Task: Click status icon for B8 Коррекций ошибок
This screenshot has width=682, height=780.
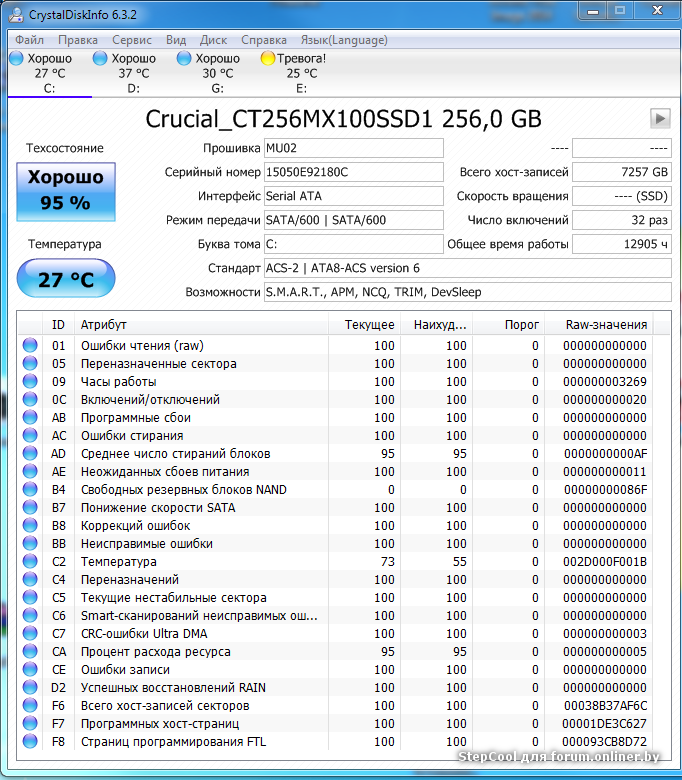Action: 30,525
